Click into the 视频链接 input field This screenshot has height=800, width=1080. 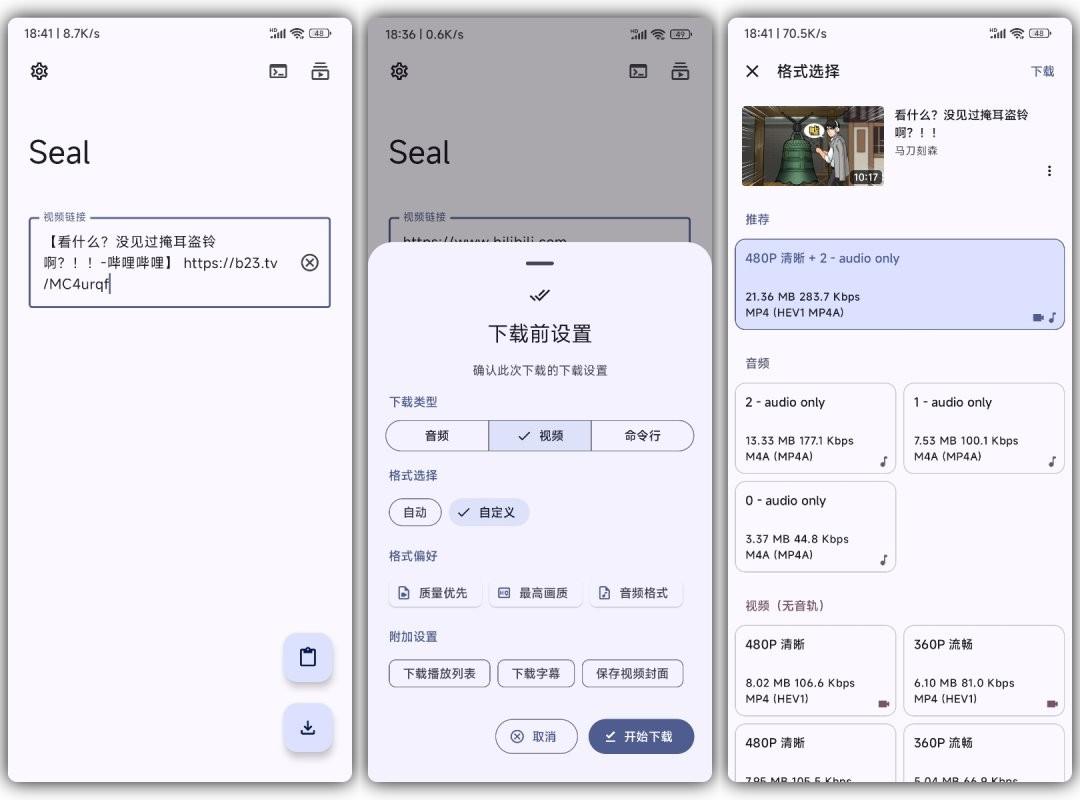pyautogui.click(x=165, y=263)
